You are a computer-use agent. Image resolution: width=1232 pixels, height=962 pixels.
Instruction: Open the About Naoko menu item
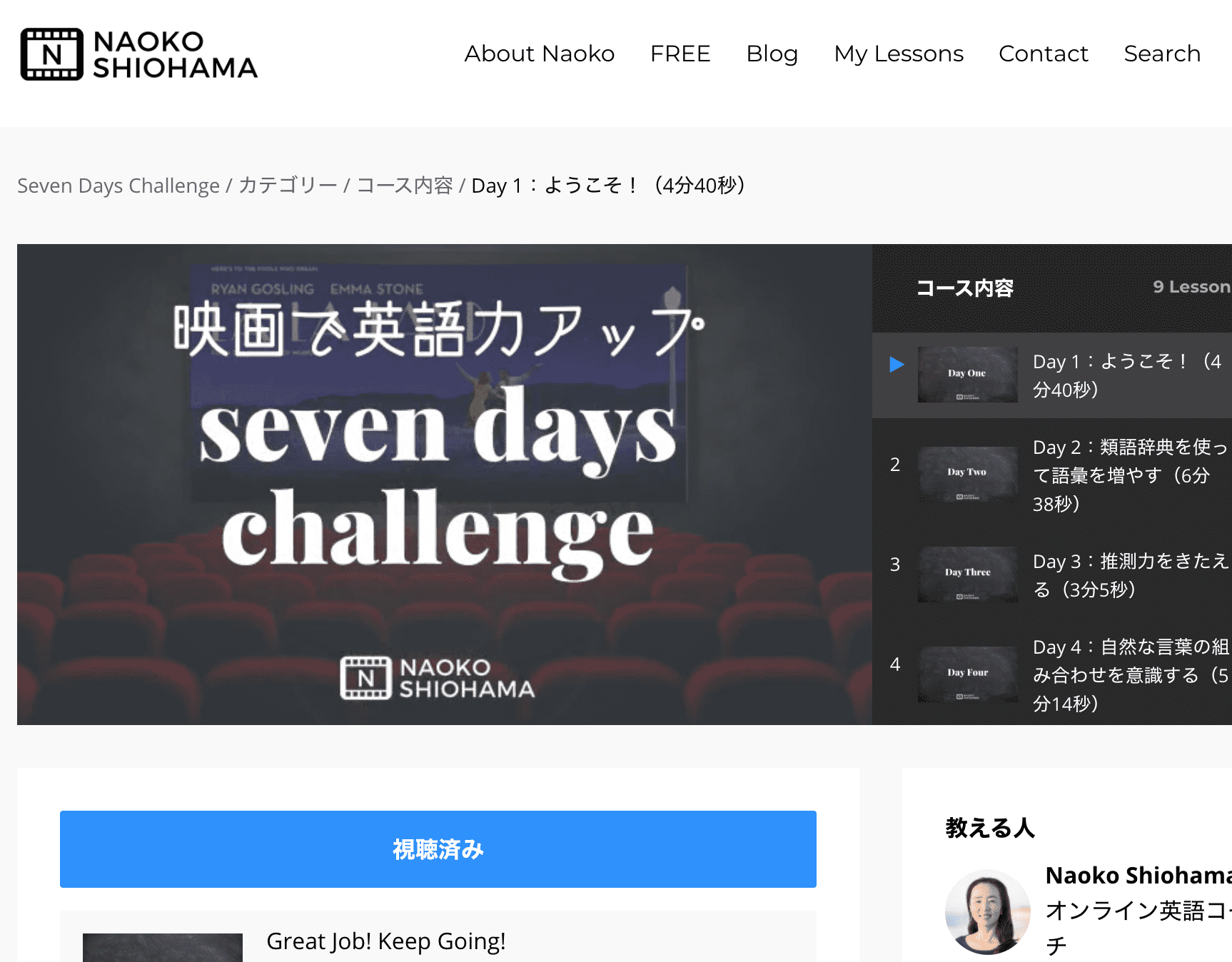540,54
